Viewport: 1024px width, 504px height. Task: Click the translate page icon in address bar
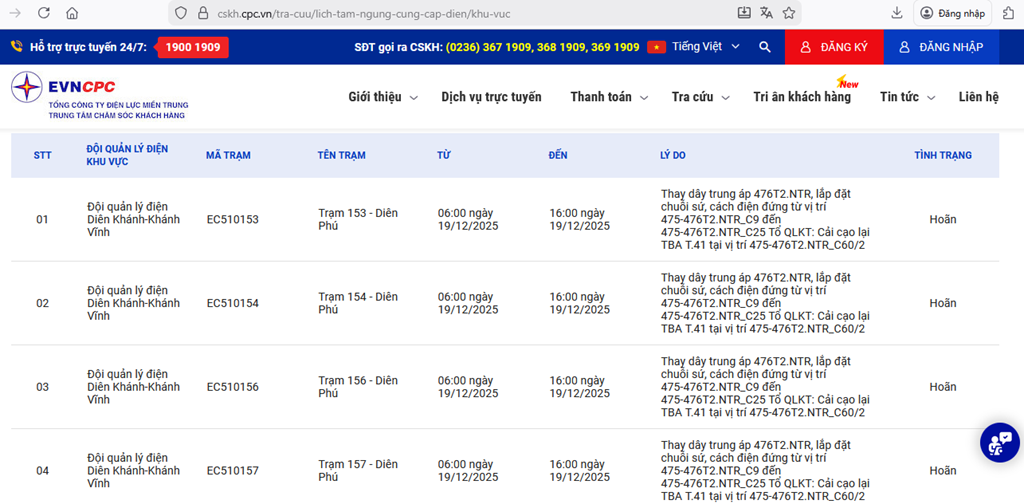(766, 13)
